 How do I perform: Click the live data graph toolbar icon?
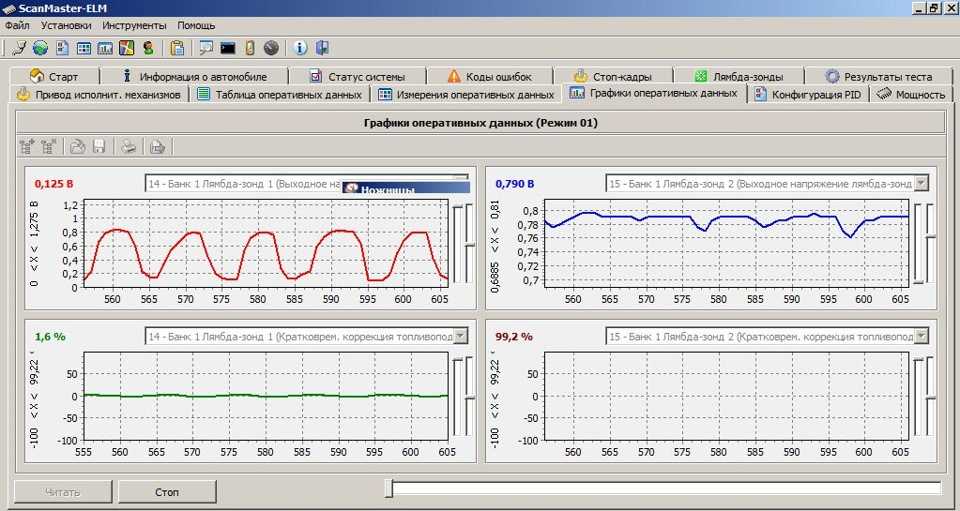point(105,48)
